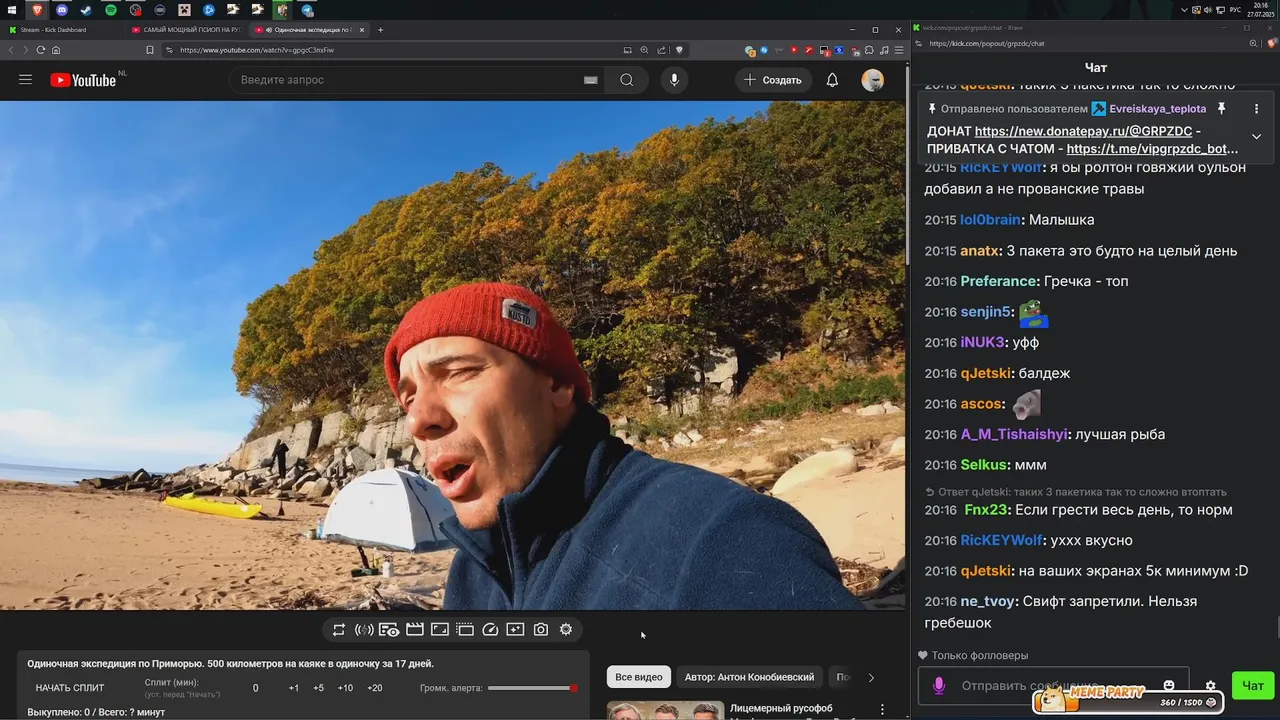
Task: Click the +5 split minutes button
Action: pos(318,688)
